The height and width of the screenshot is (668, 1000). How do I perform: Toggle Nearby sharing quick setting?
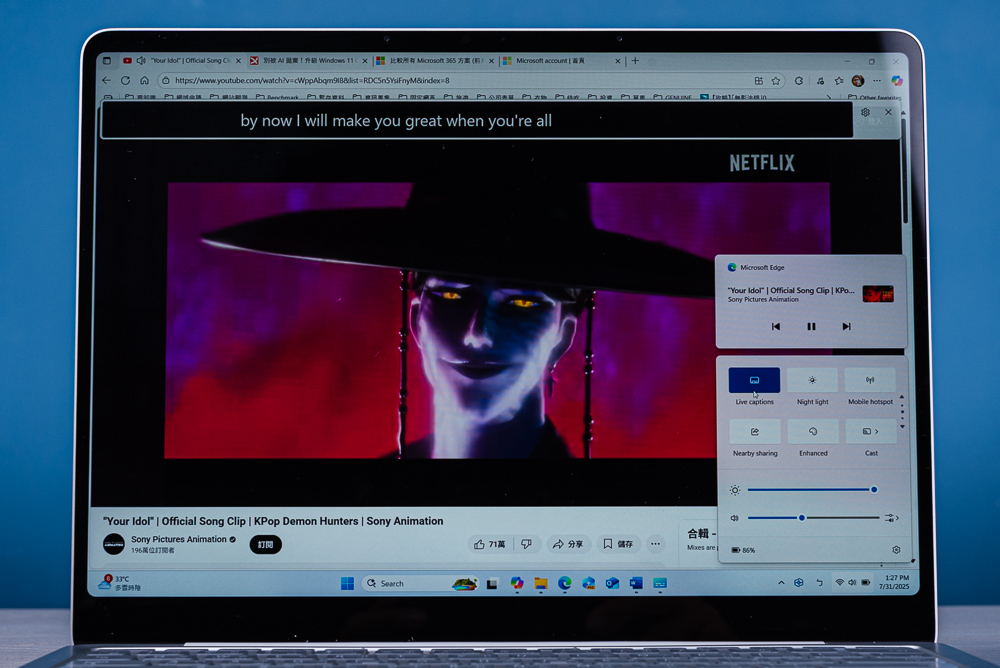pyautogui.click(x=755, y=432)
